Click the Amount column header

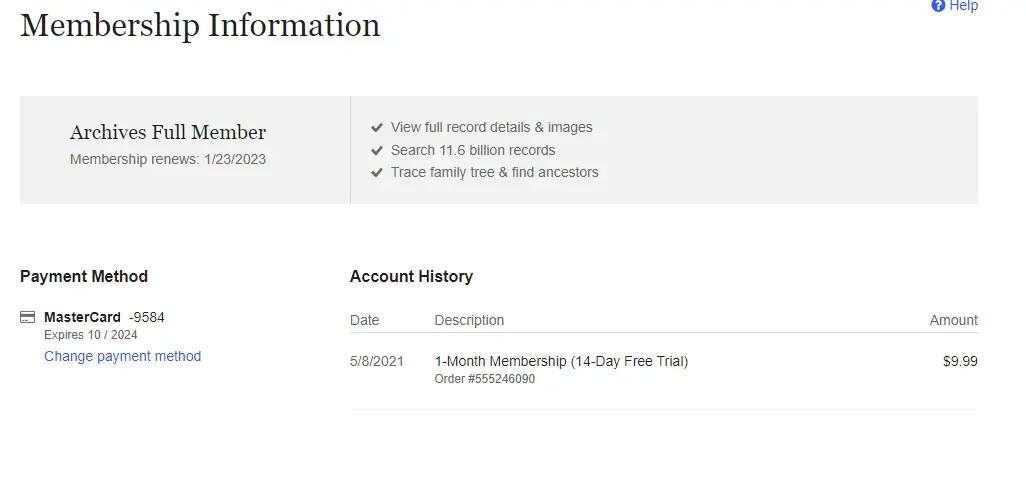953,320
